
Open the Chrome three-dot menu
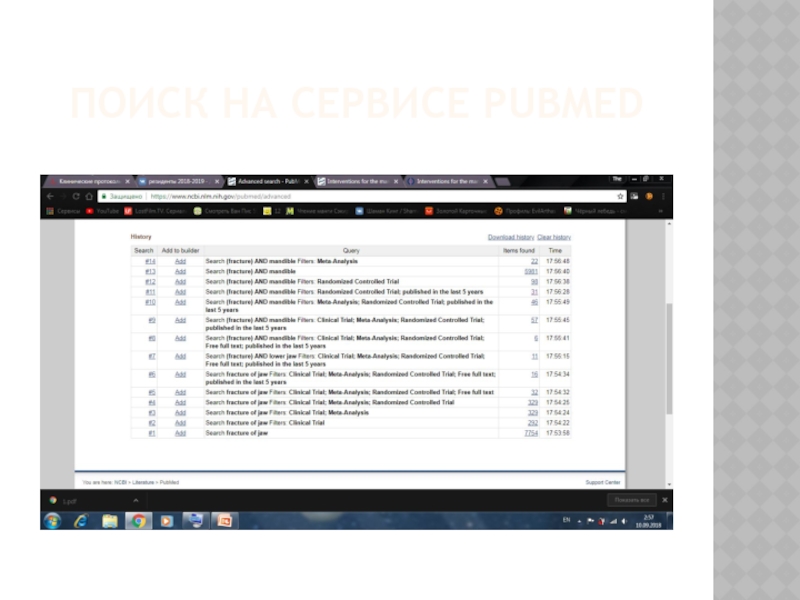pos(663,196)
